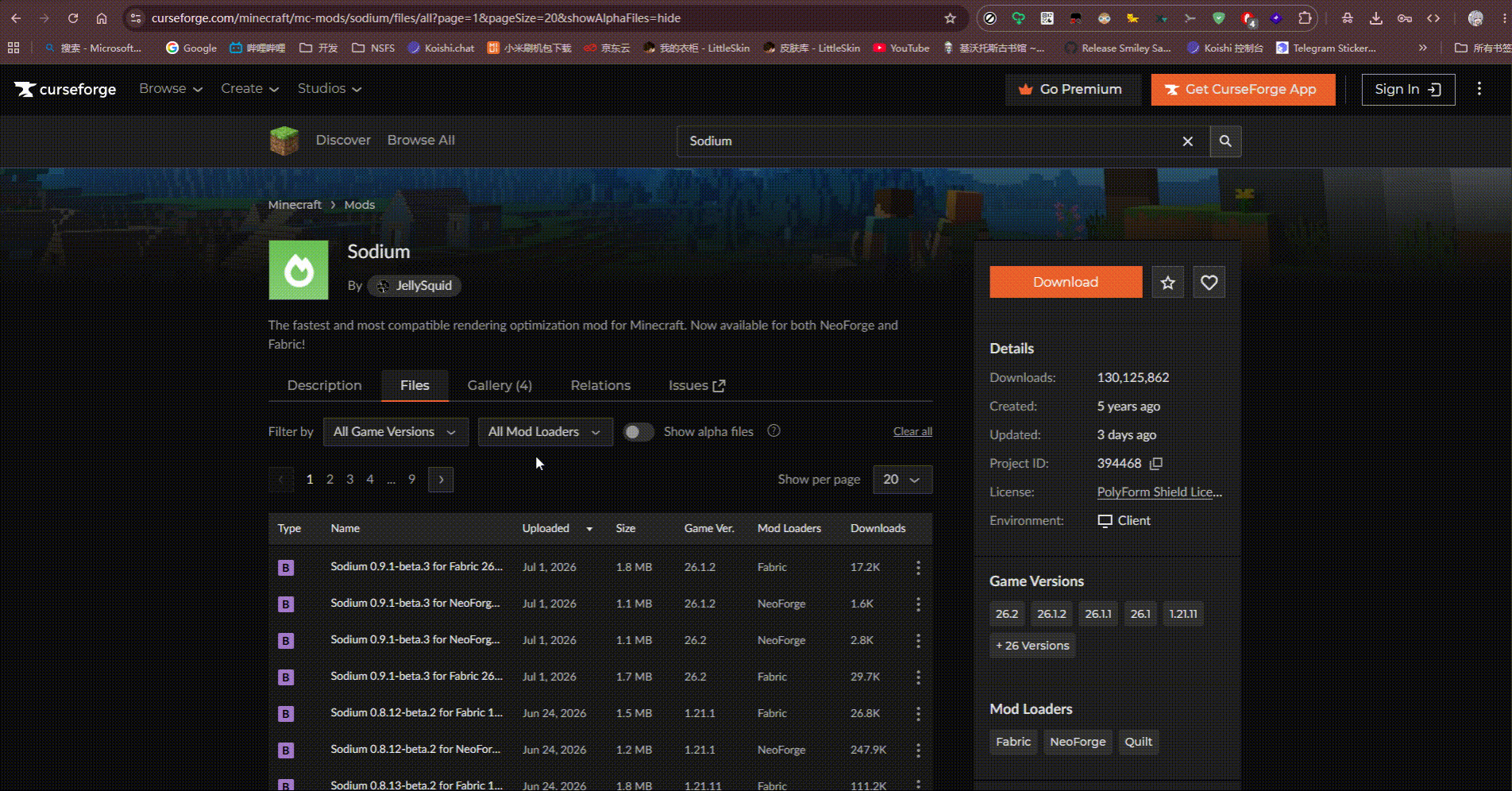Open the Browse All link

pos(421,141)
